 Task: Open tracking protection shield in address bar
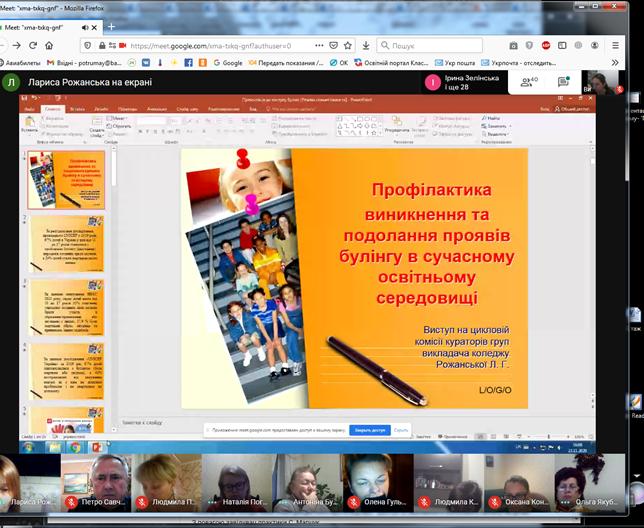[x=87, y=46]
